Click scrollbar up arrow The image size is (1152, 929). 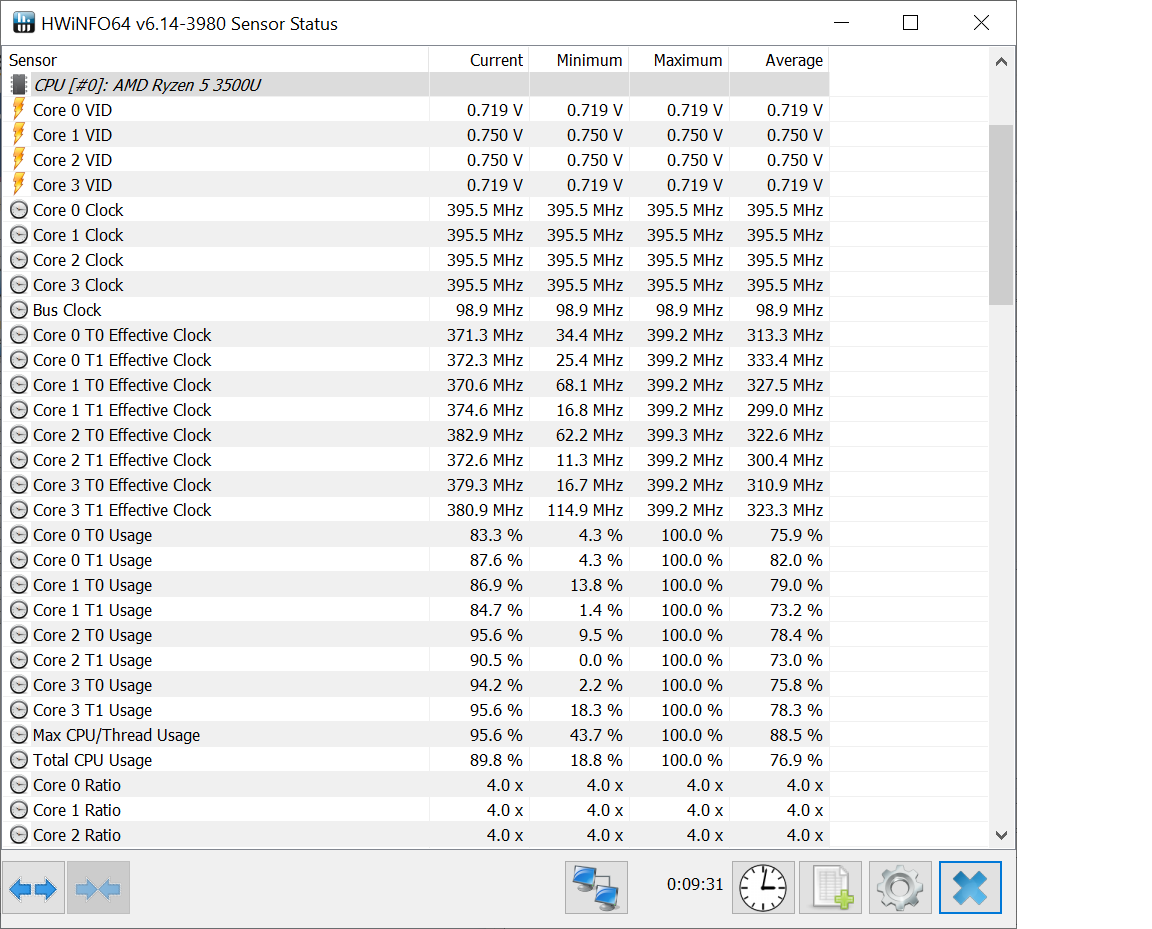coord(1001,62)
